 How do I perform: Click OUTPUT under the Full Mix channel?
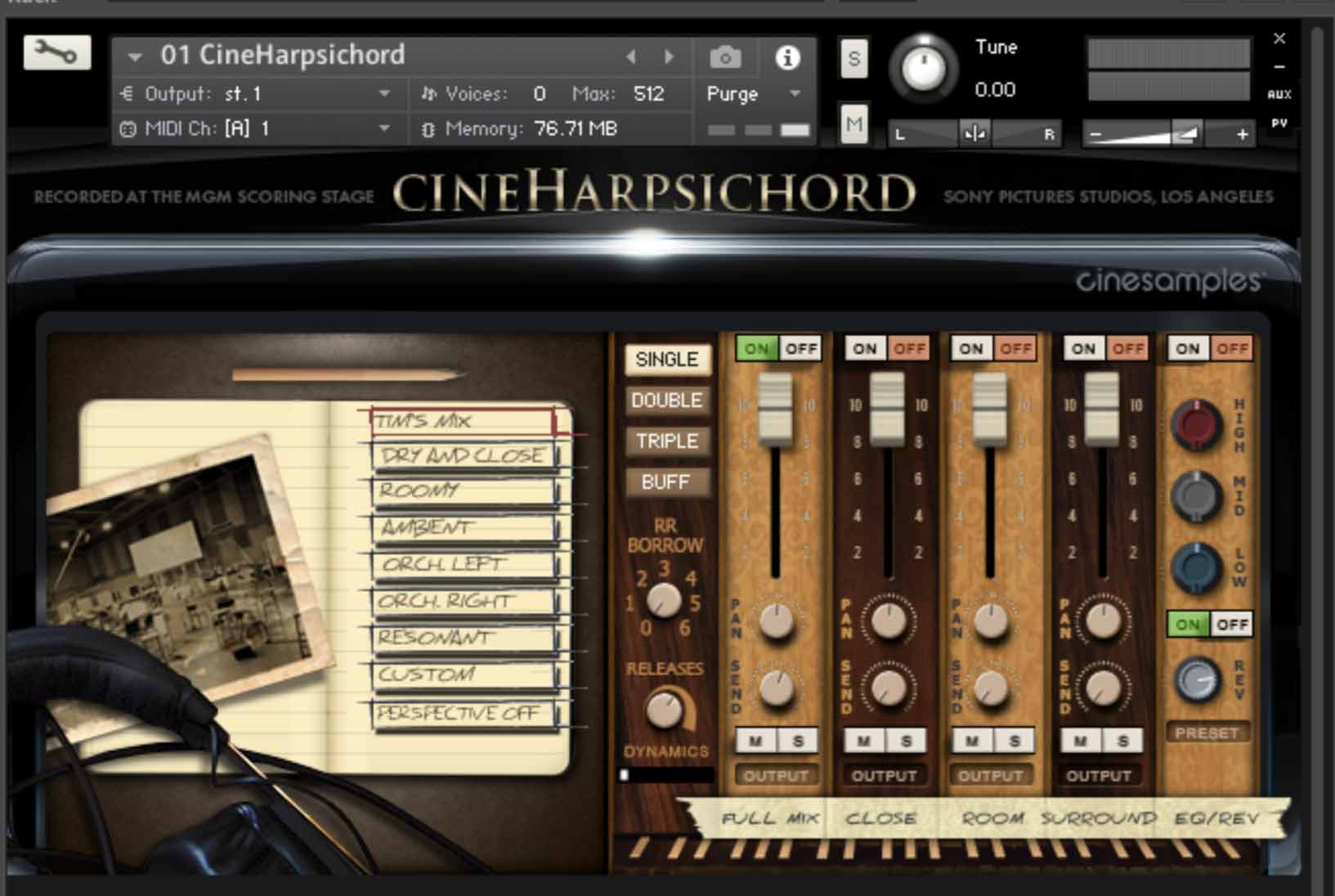tap(775, 775)
